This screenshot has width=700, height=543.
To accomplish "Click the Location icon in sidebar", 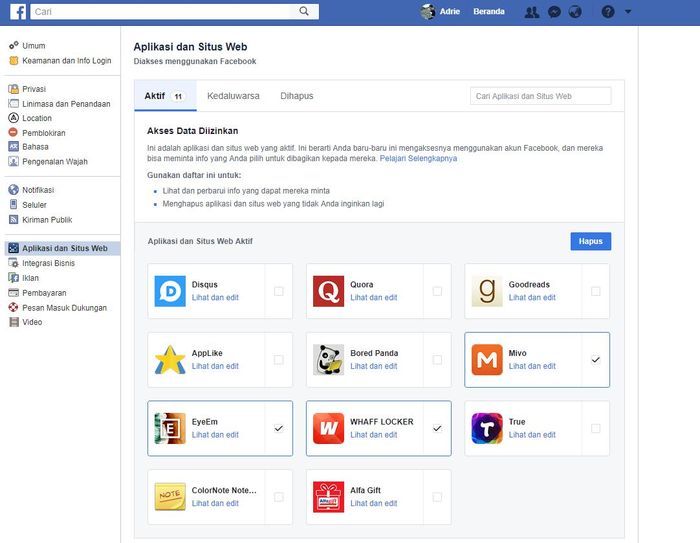I will click(x=13, y=118).
